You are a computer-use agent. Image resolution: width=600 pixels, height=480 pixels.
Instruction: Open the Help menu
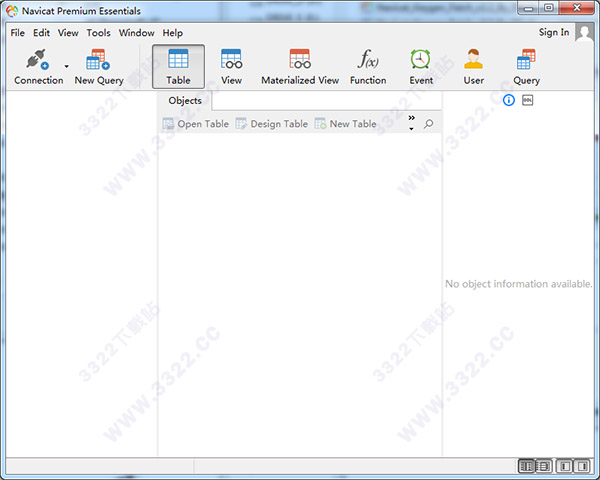point(173,33)
